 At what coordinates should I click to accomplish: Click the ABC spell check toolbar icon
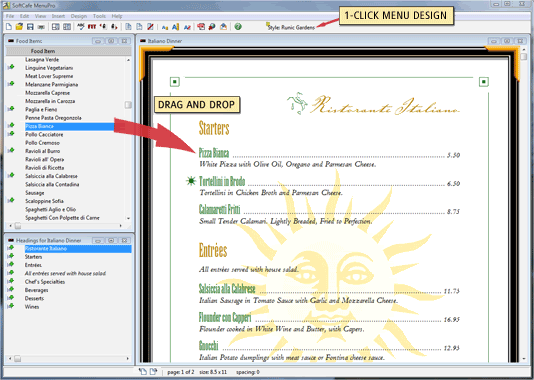(81, 26)
